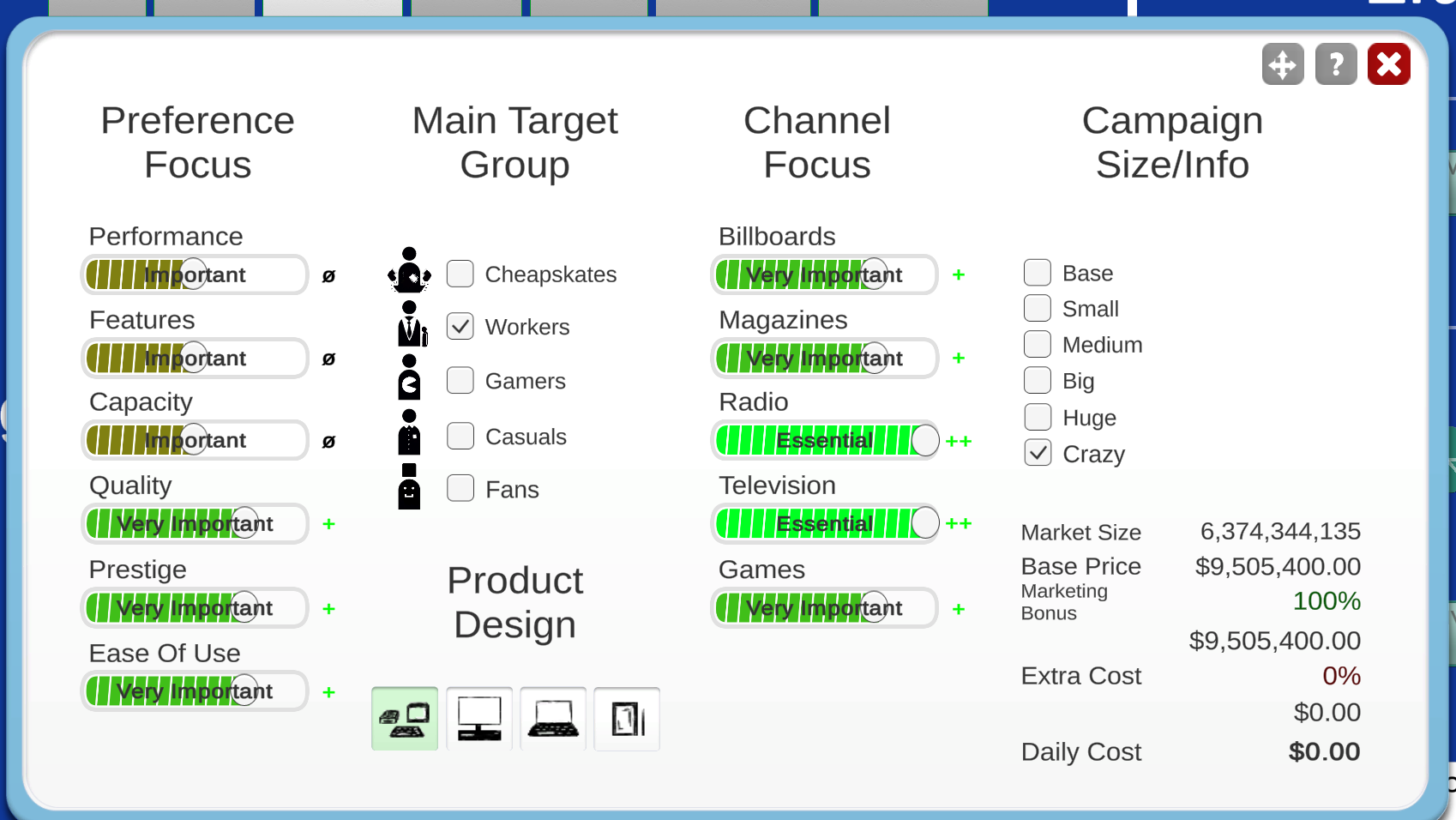The height and width of the screenshot is (820, 1456).
Task: Click the Extra Cost 0% value
Action: pyautogui.click(x=1341, y=675)
